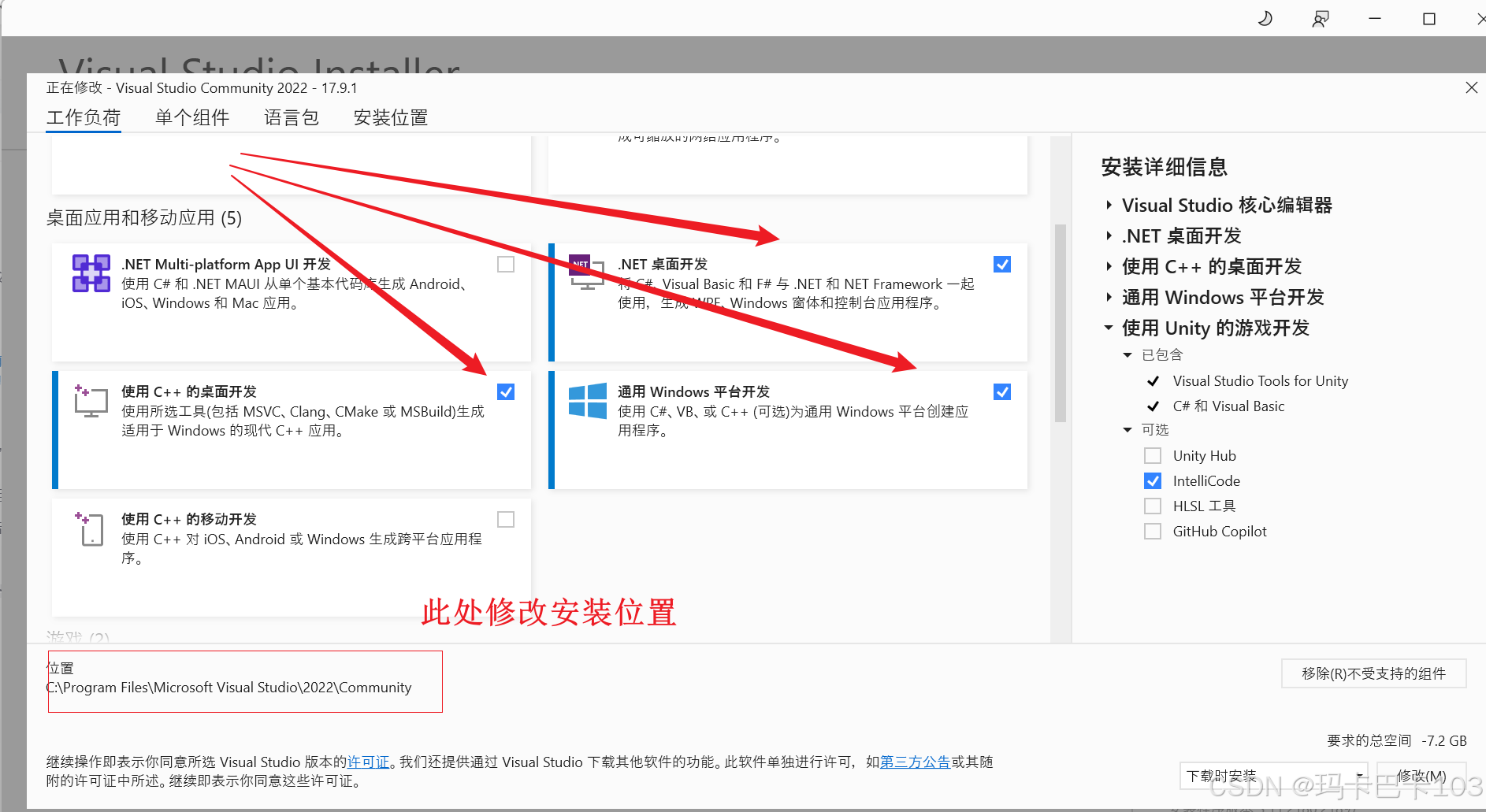Uncheck the 使用 C++ 的桌面开发 workload checkbox

click(506, 392)
